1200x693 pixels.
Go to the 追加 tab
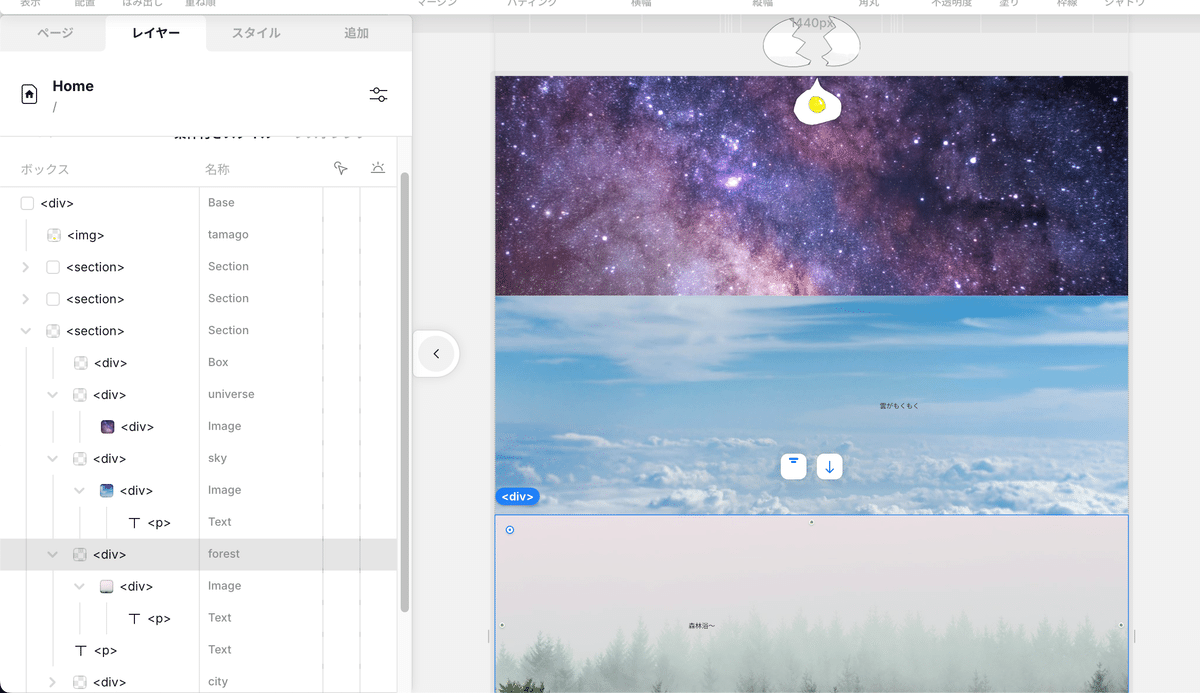(x=356, y=33)
